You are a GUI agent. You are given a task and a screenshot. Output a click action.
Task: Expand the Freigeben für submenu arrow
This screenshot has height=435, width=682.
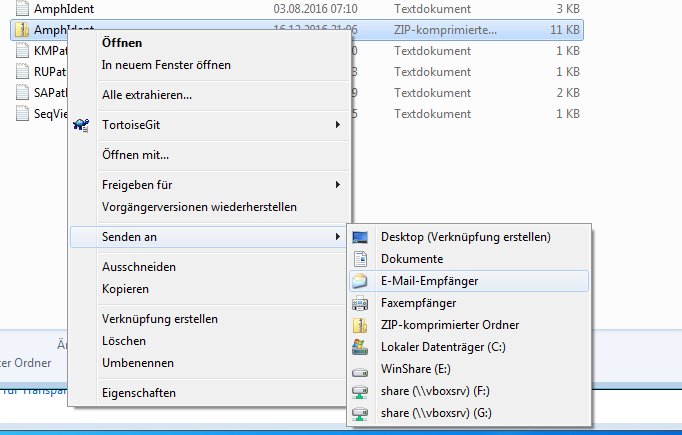(338, 185)
